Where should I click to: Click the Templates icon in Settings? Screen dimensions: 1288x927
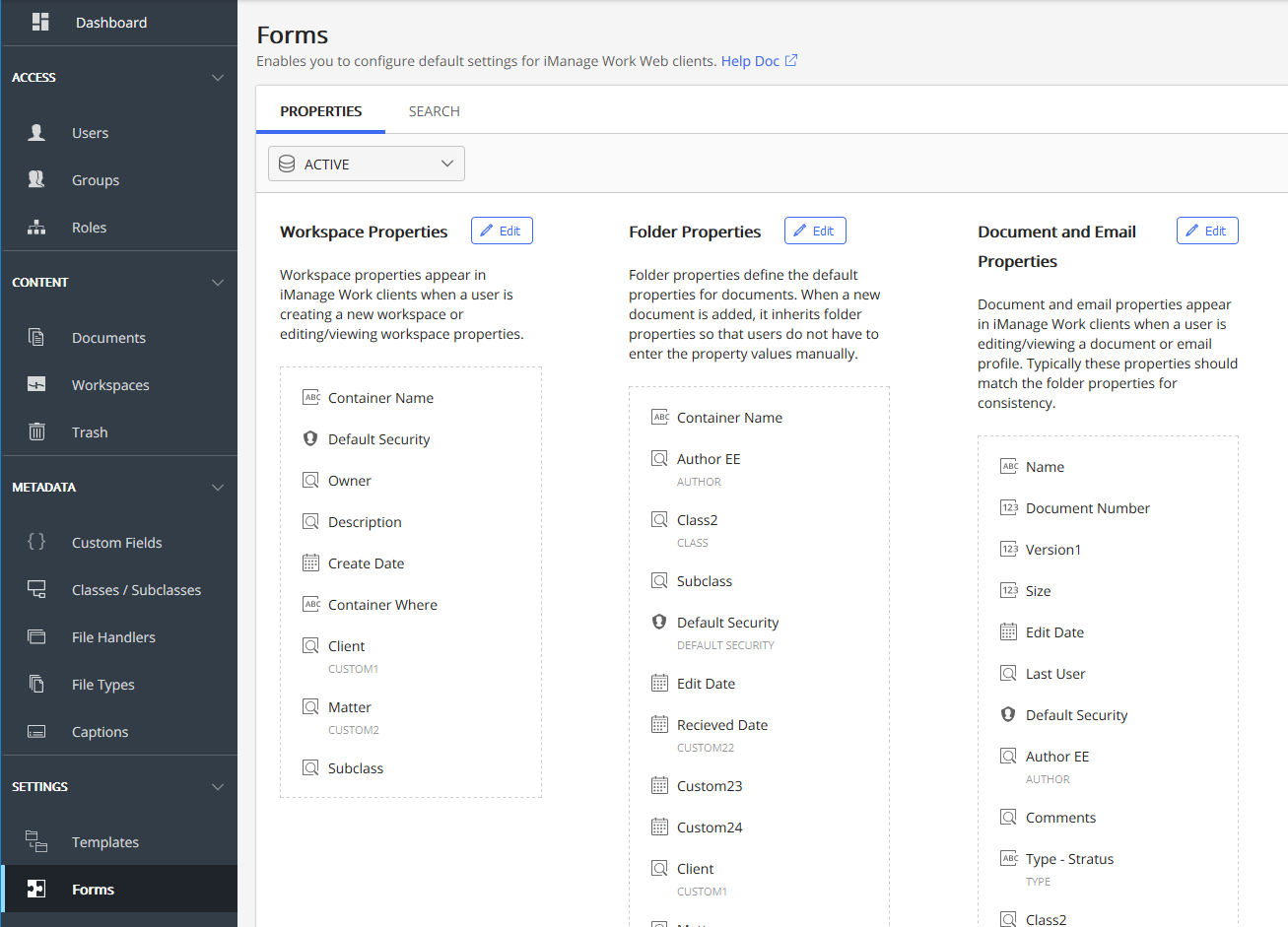pyautogui.click(x=36, y=841)
